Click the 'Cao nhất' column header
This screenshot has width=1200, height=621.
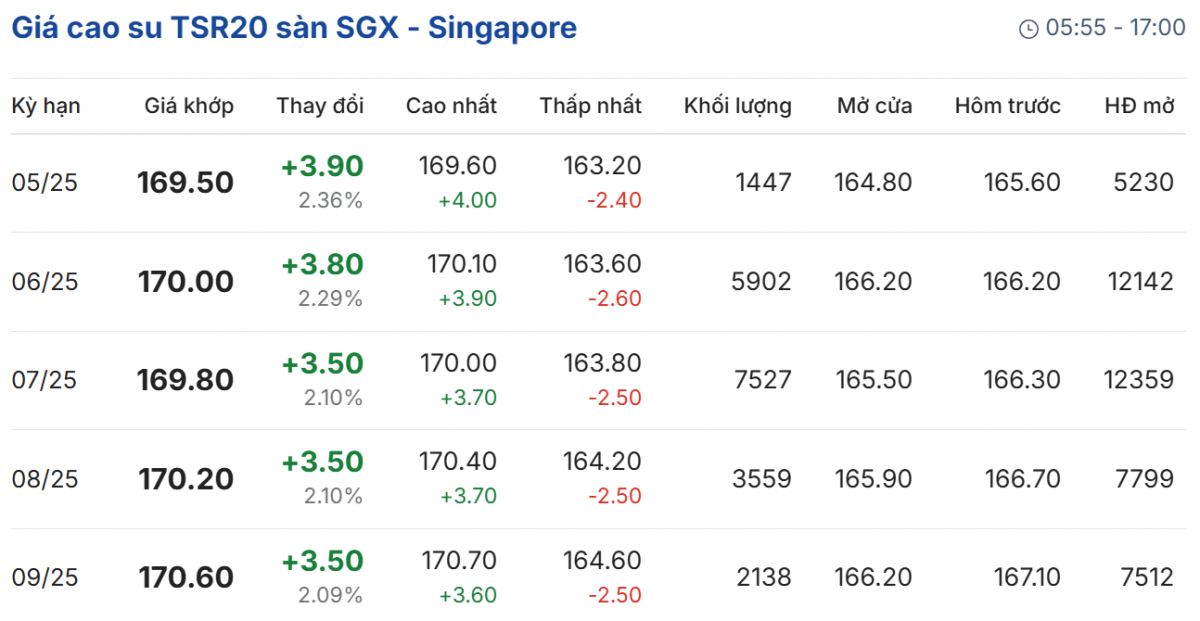451,106
